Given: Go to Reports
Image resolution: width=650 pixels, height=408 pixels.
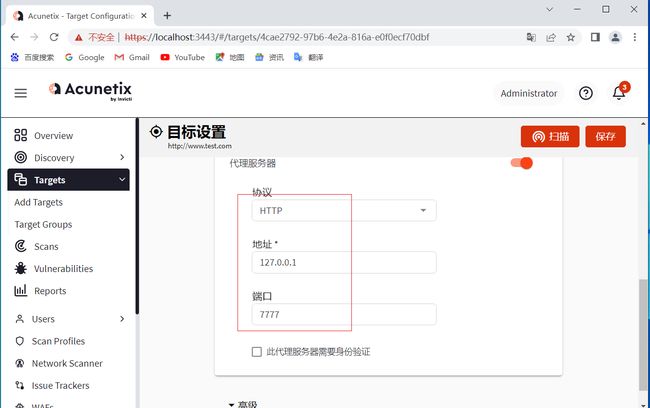Looking at the screenshot, I should [x=50, y=291].
